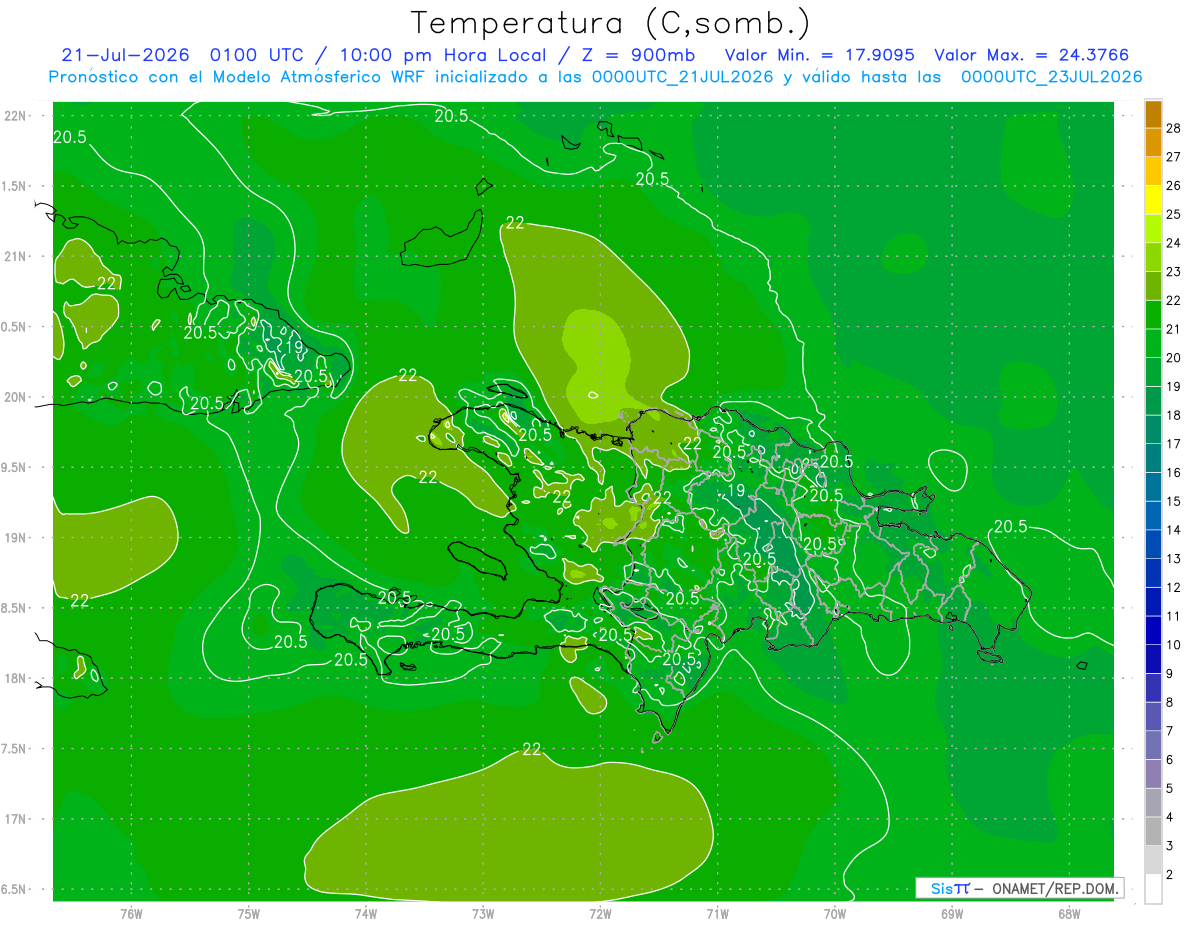The image size is (1200, 927).
Task: Click the '21N' latitude axis label
Action: point(16,256)
